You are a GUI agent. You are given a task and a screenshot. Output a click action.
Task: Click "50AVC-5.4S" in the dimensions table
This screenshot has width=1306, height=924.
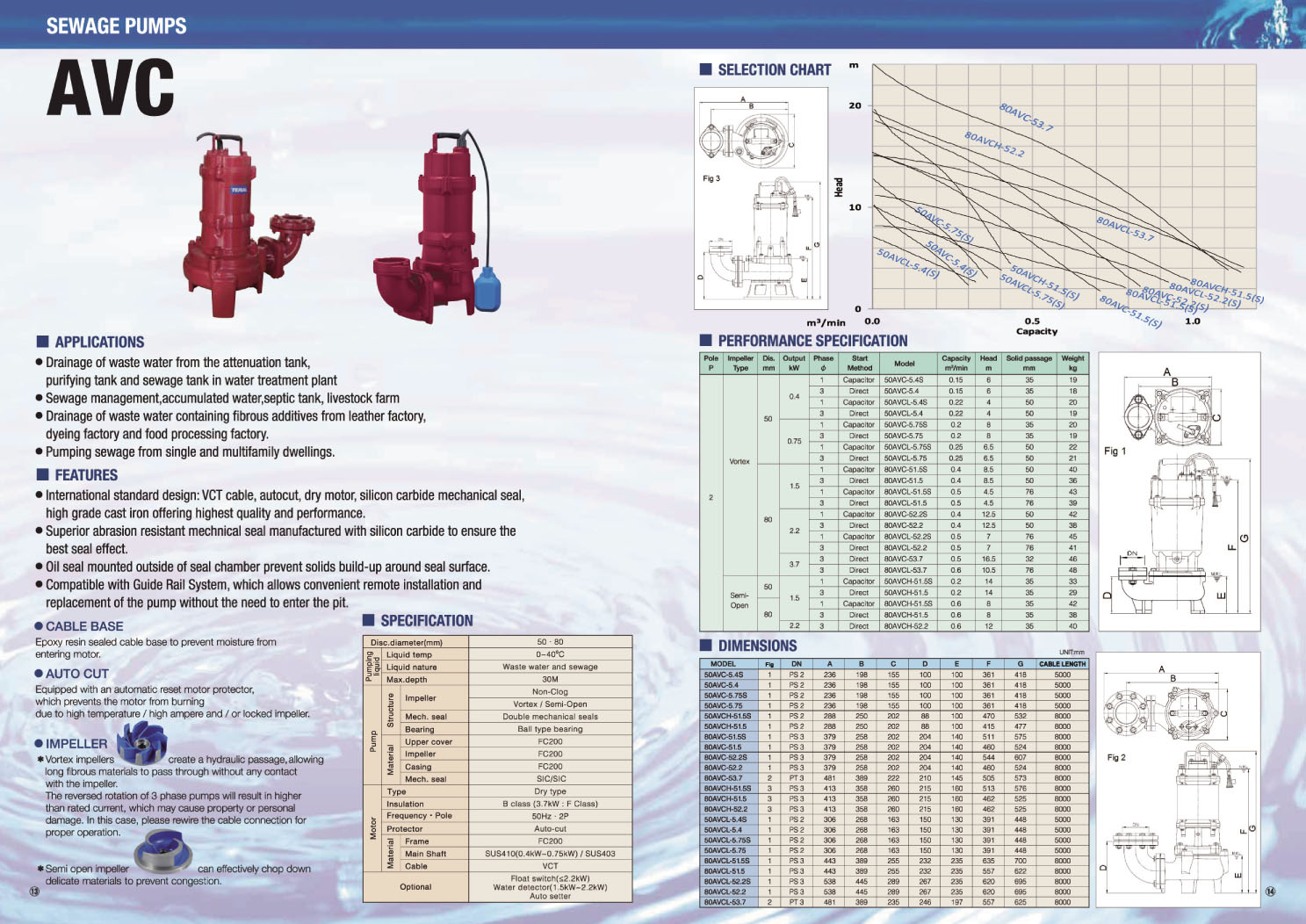[x=722, y=675]
